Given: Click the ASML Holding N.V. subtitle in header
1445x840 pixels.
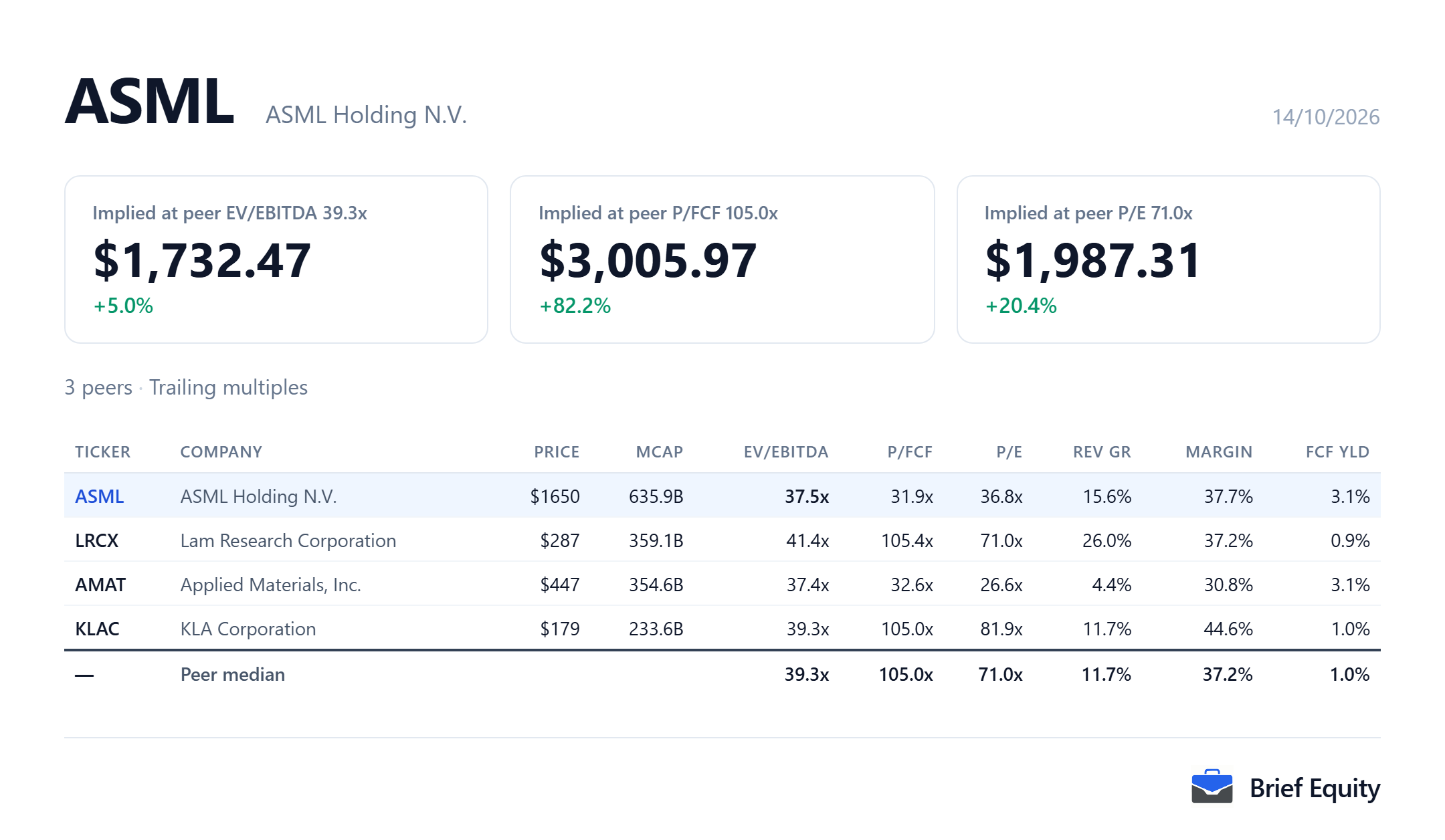Looking at the screenshot, I should 366,115.
